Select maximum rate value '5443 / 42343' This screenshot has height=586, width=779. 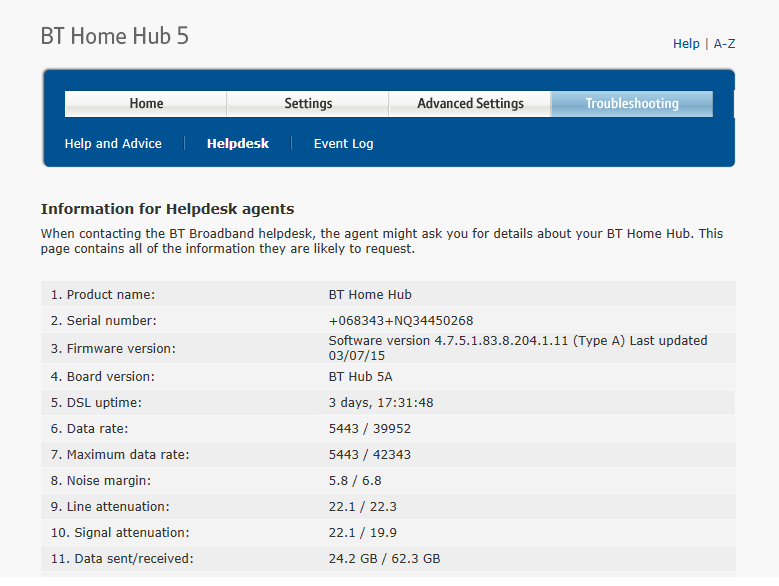tap(370, 454)
